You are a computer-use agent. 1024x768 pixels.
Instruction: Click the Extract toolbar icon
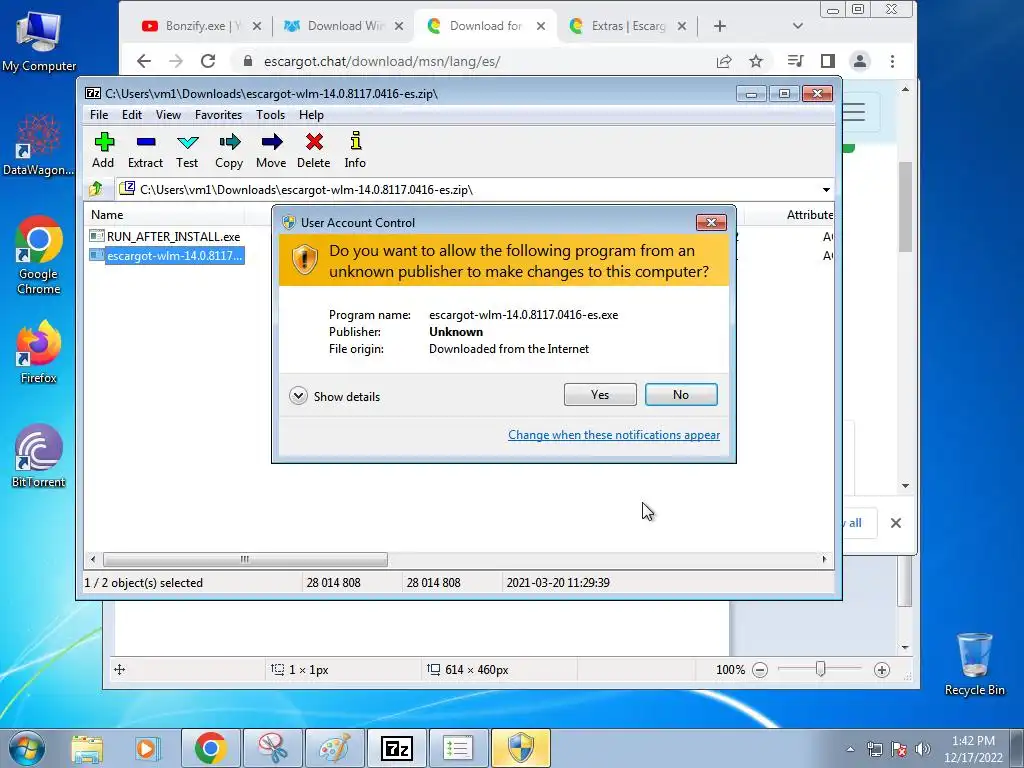pyautogui.click(x=146, y=150)
